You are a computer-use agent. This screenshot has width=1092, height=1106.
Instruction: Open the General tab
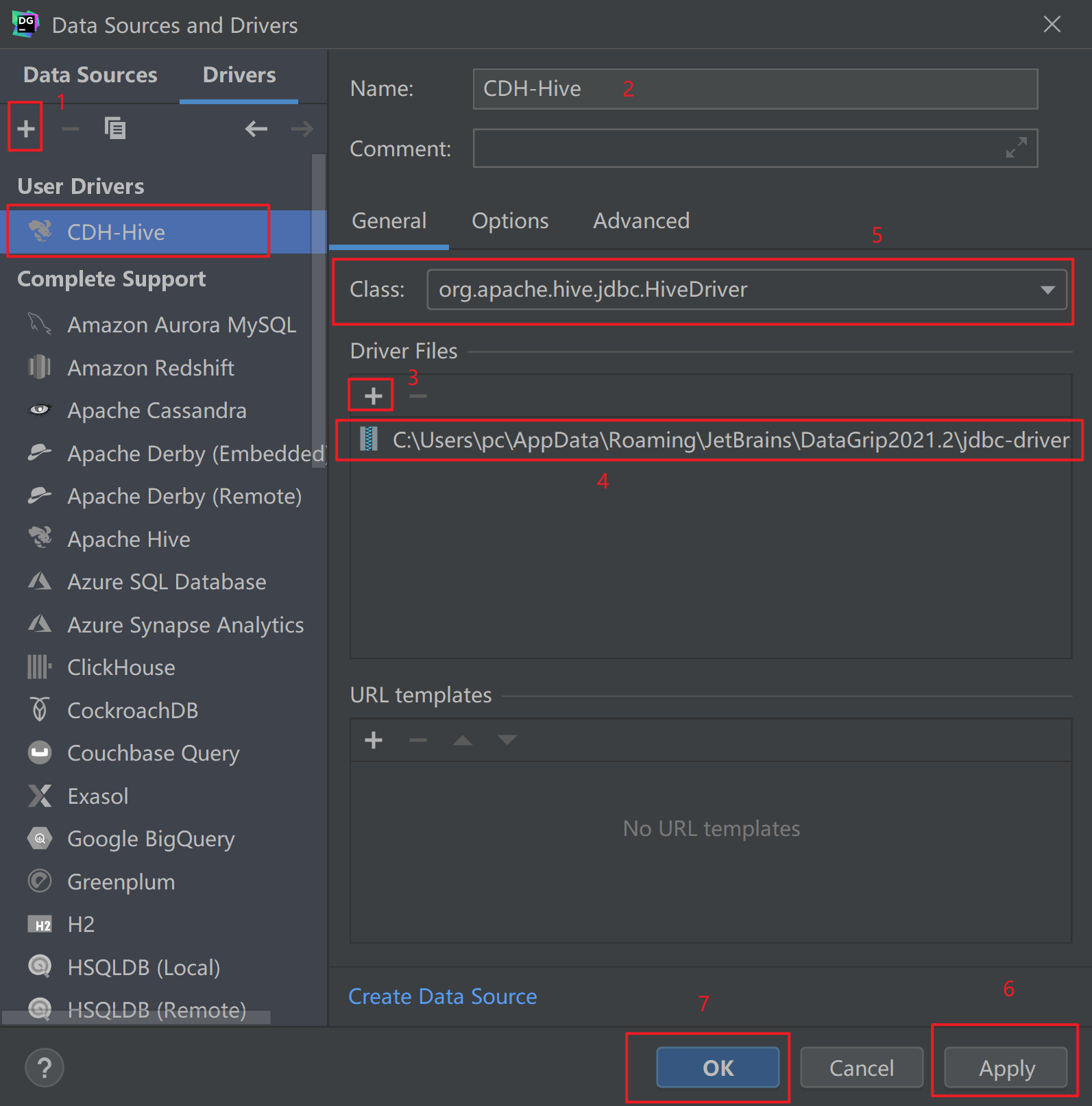coord(389,221)
